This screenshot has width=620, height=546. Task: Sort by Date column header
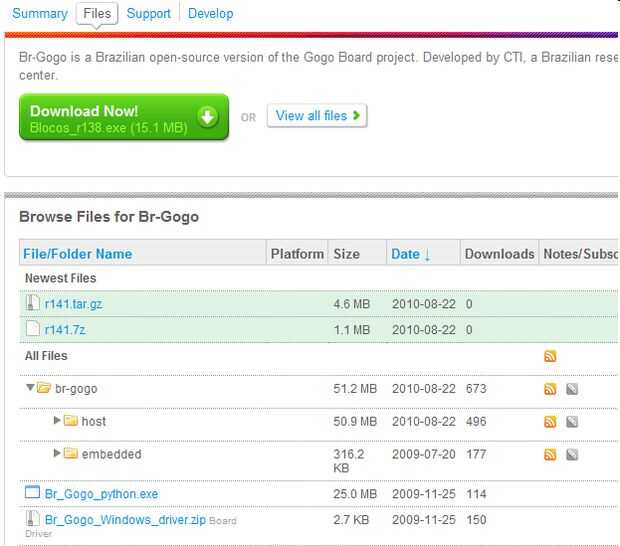[405, 254]
